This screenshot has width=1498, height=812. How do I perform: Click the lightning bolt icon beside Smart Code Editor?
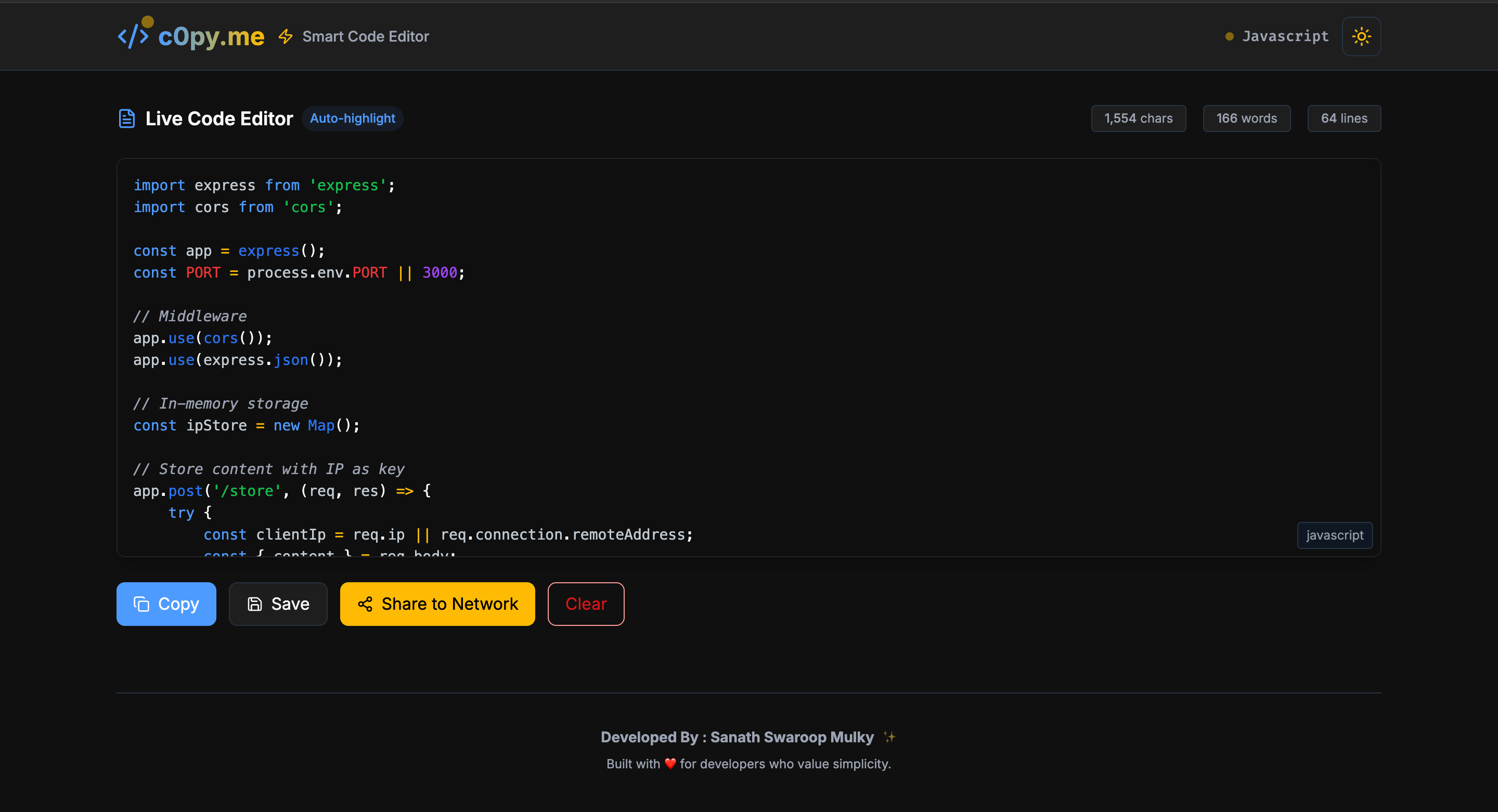[x=286, y=36]
